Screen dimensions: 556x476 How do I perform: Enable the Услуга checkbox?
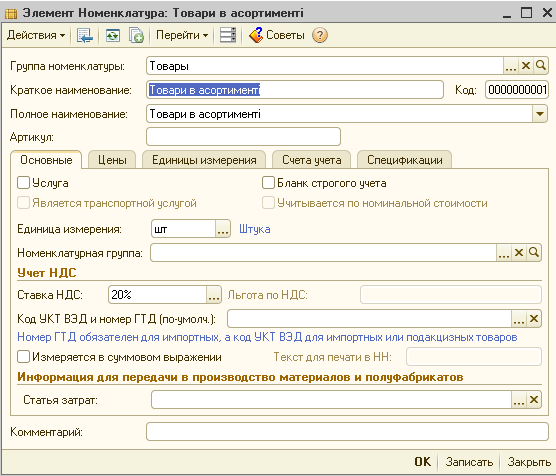(x=23, y=183)
